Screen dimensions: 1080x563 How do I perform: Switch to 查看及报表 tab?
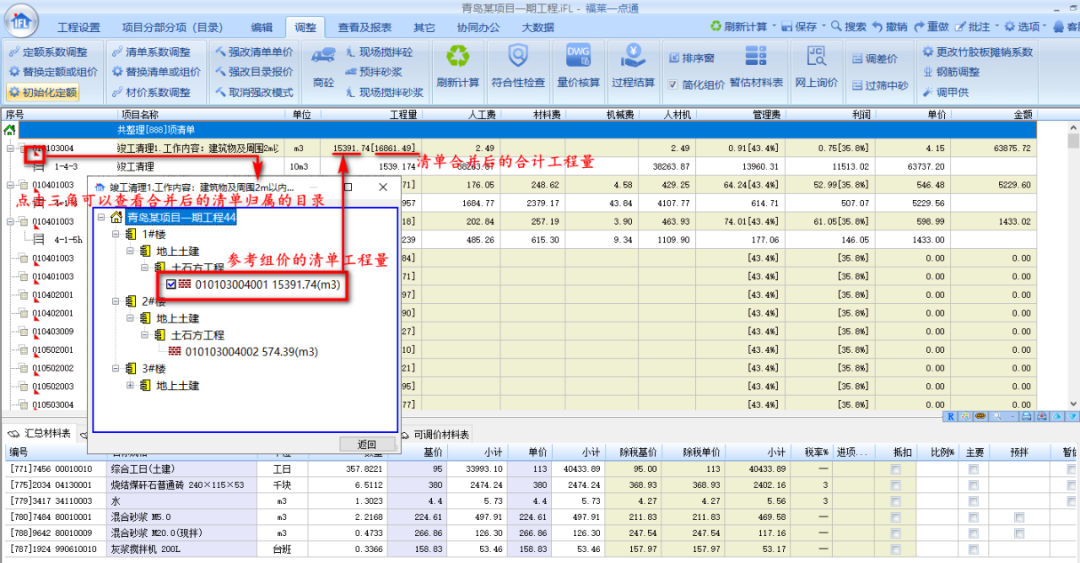click(364, 28)
